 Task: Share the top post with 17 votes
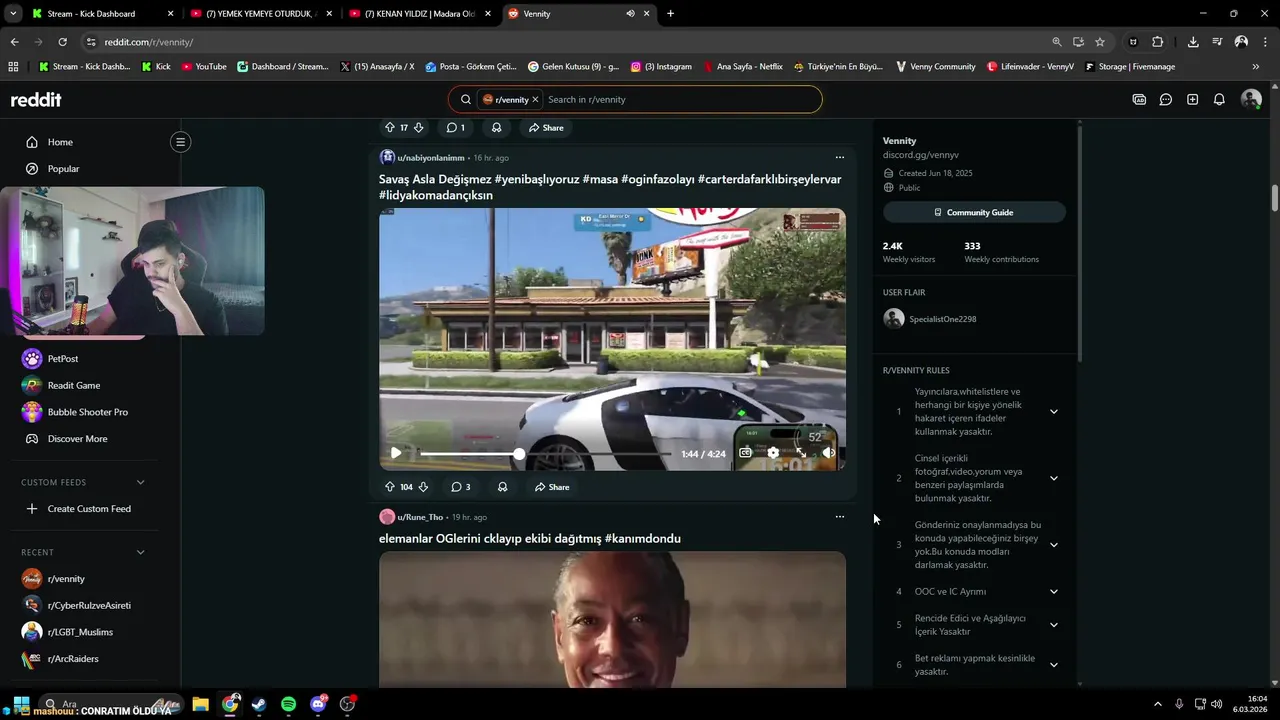pos(546,128)
